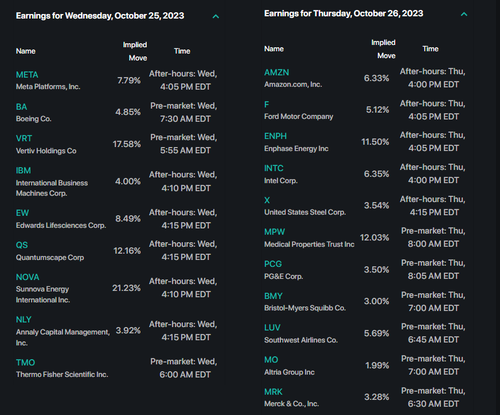The width and height of the screenshot is (500, 415).
Task: Click Merck's 6:30 AM EDT pre-market time
Action: [x=433, y=404]
